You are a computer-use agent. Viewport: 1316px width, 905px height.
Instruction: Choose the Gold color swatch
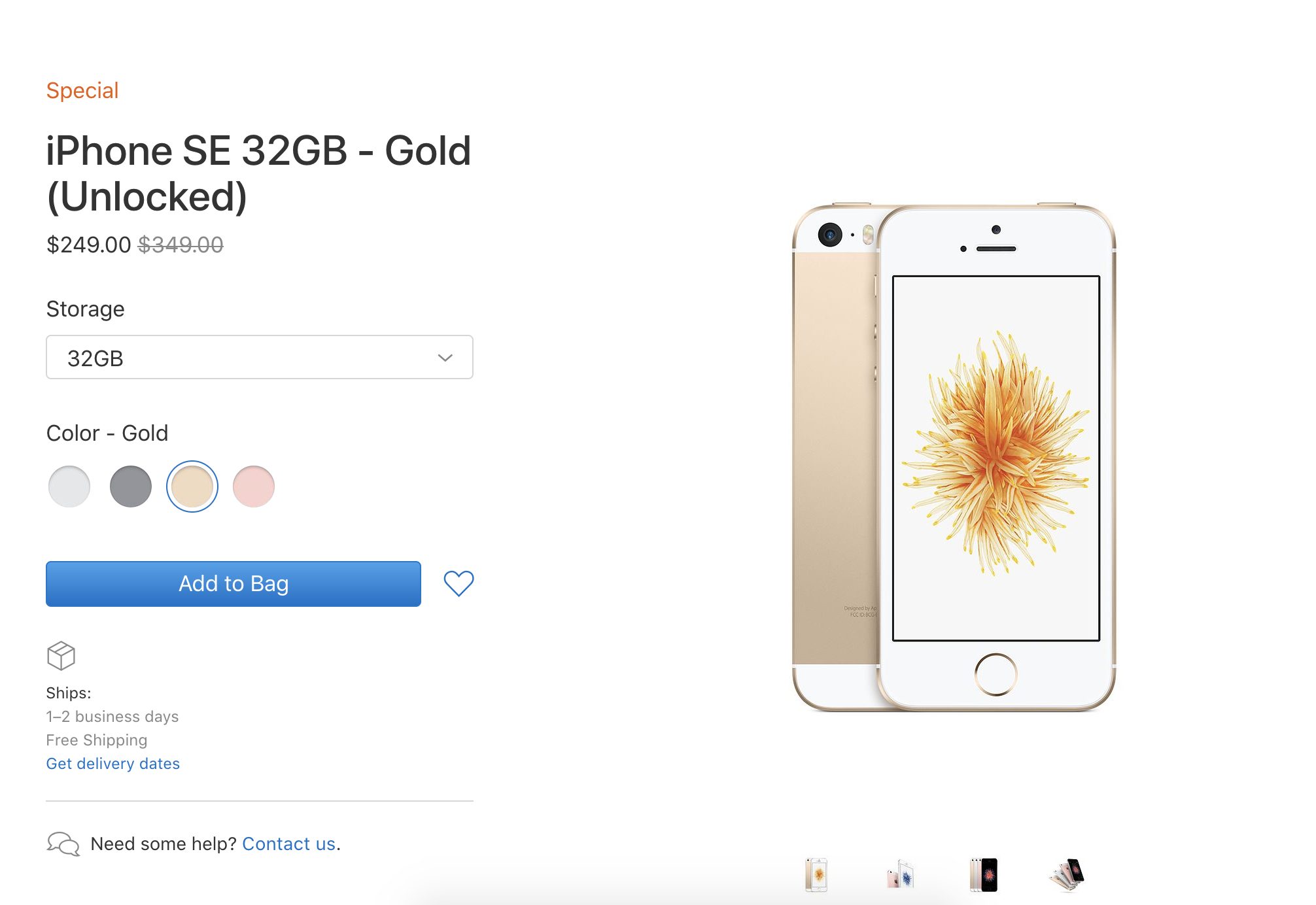(x=192, y=487)
